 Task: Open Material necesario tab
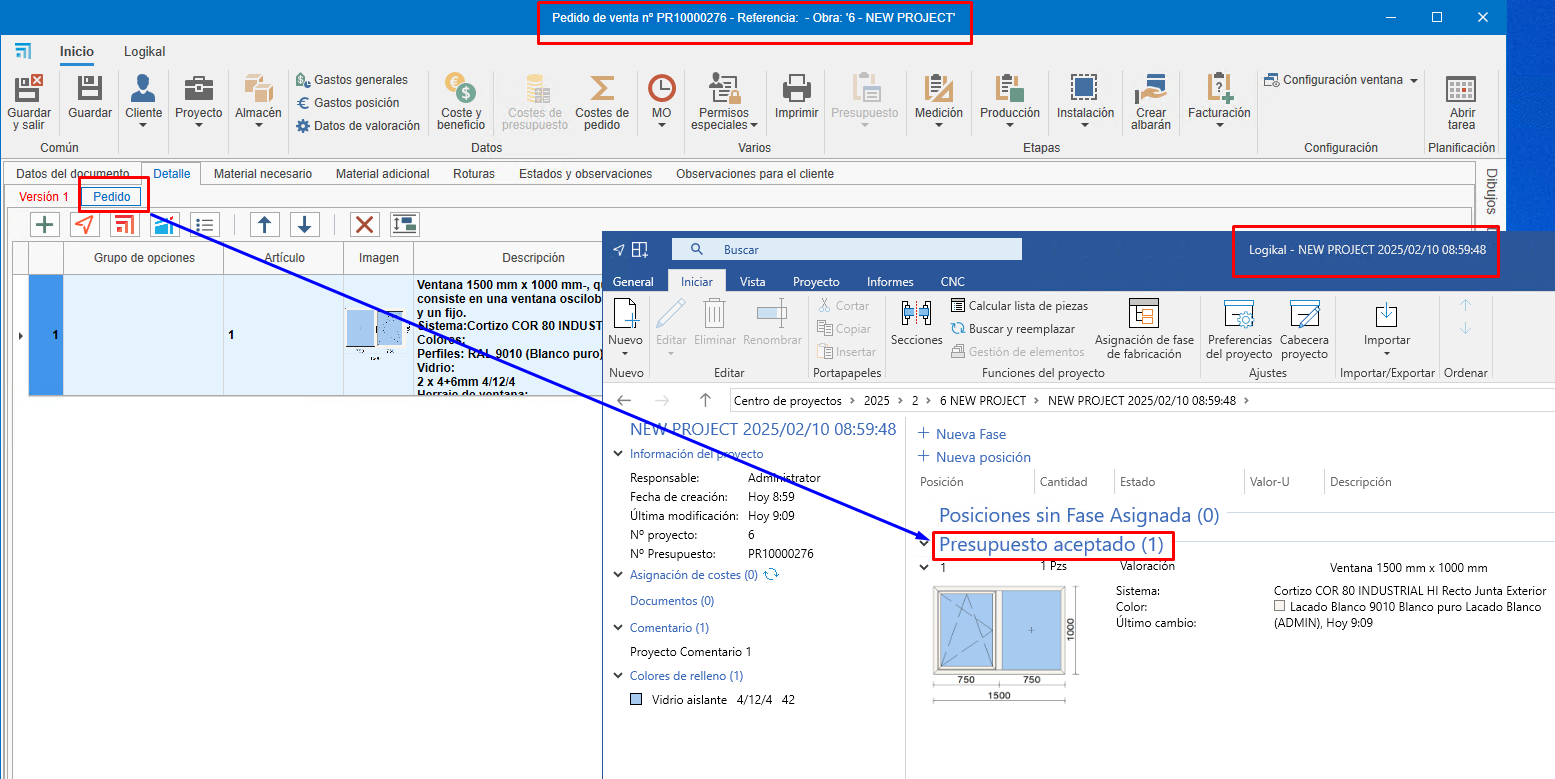point(263,174)
